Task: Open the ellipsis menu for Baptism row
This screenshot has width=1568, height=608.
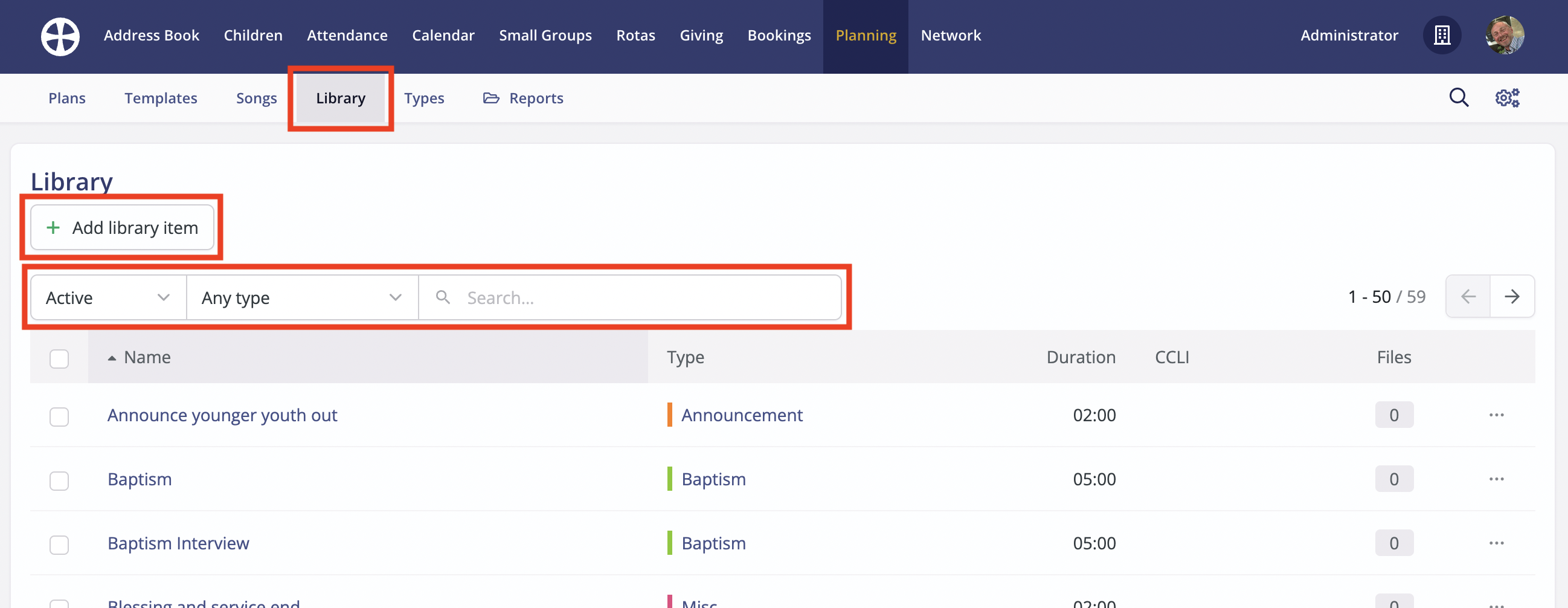Action: [x=1497, y=479]
